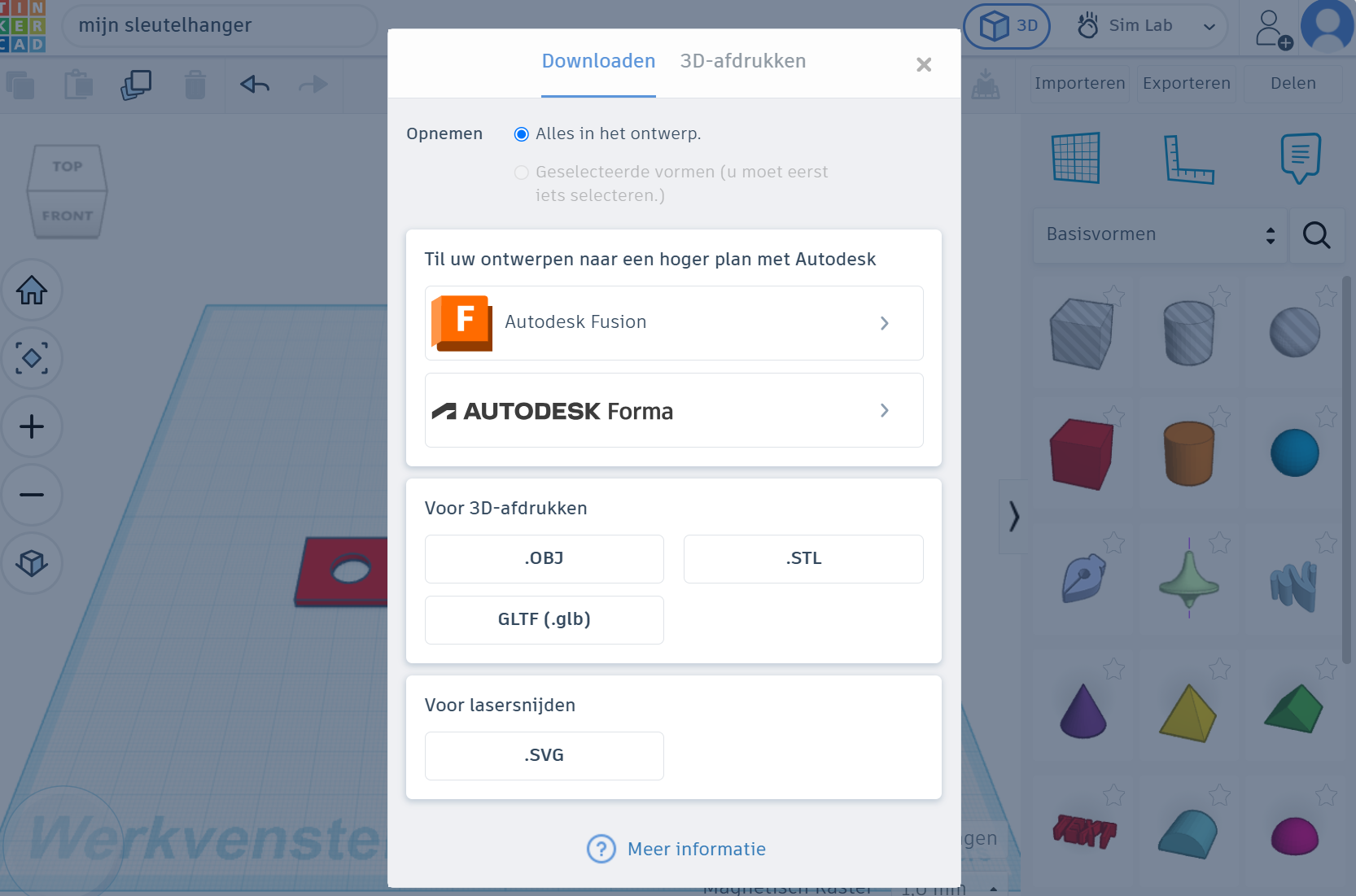Pick the striped hole sphere shape
Screen dimensions: 1356x896
pyautogui.click(x=1295, y=333)
